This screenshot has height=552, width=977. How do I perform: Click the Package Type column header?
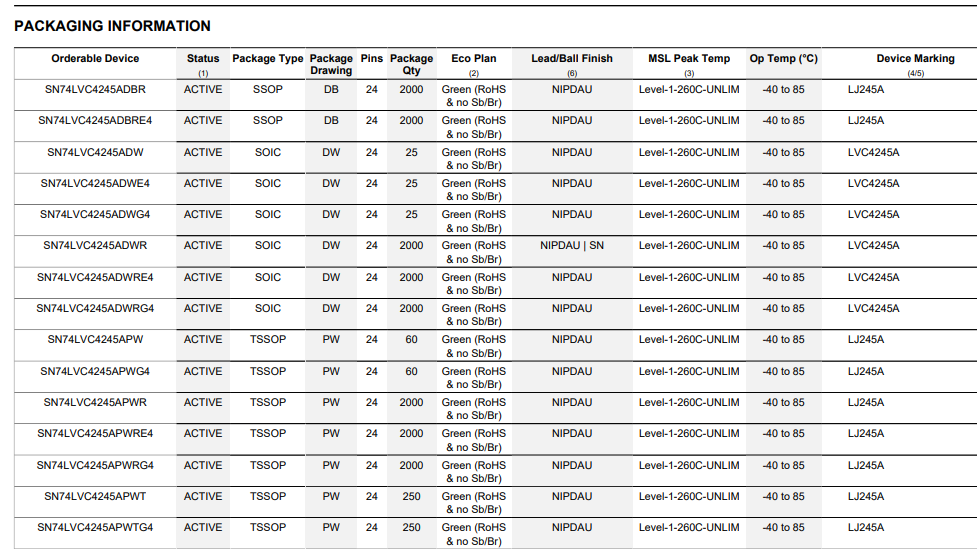pos(267,59)
